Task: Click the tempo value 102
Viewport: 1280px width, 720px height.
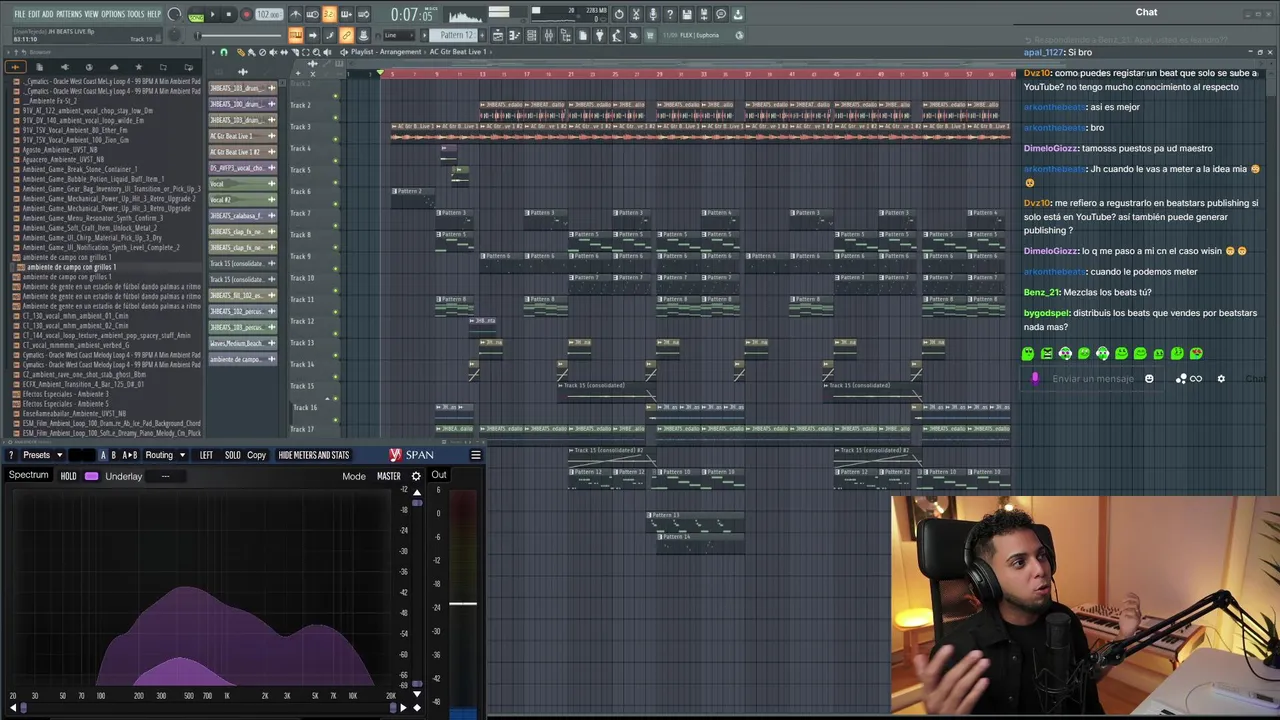Action: tap(269, 15)
